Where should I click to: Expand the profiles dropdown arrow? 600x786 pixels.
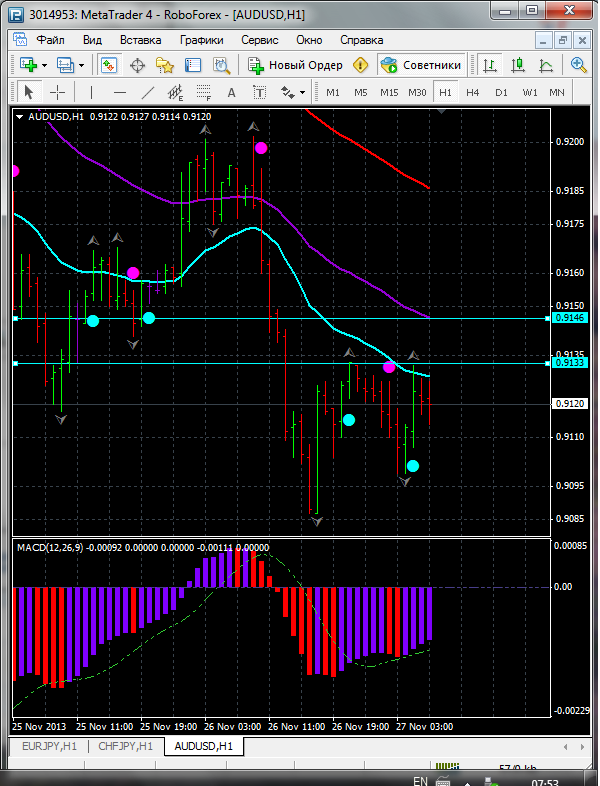tap(81, 66)
